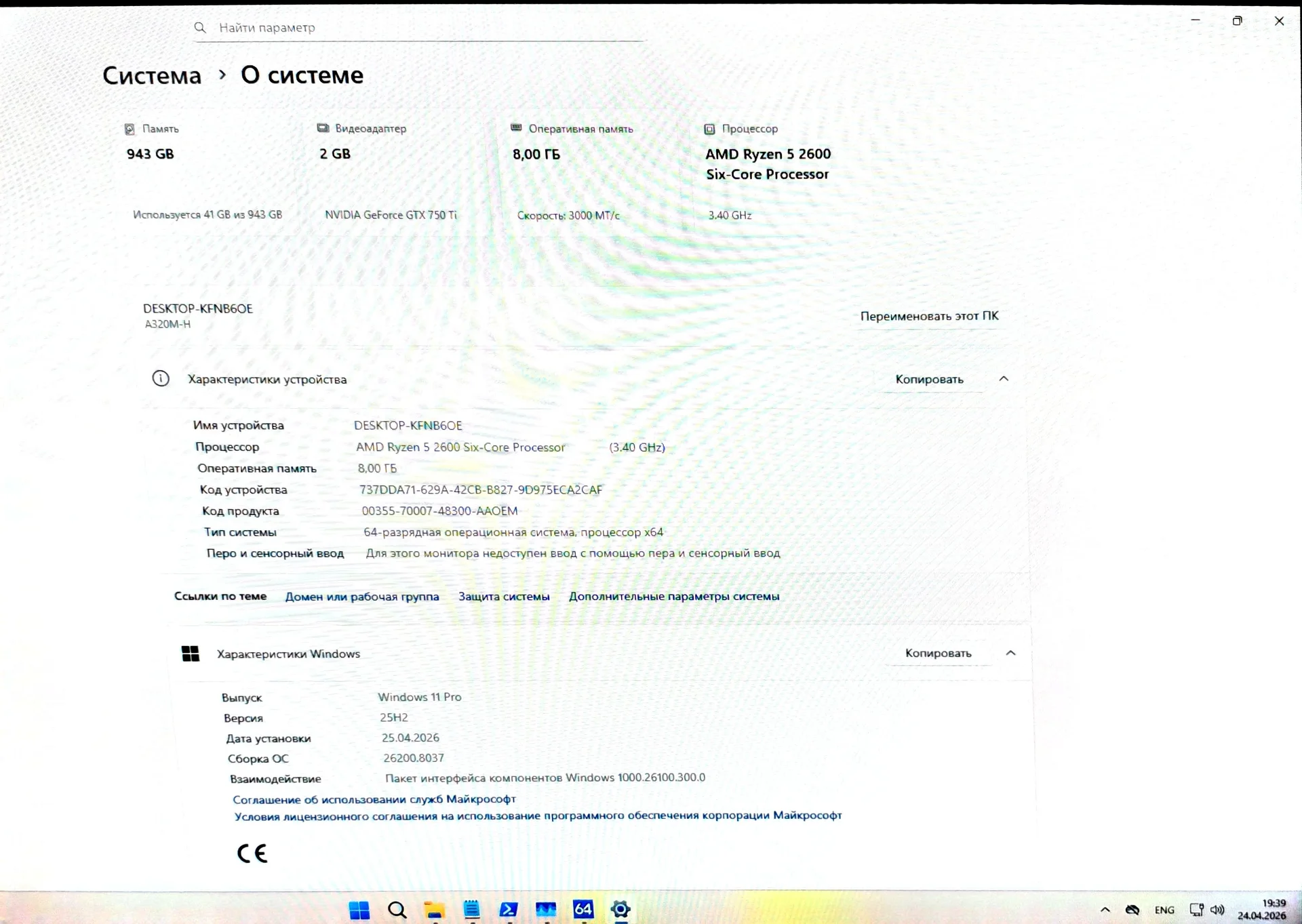Open the Windows Start menu

click(x=359, y=909)
